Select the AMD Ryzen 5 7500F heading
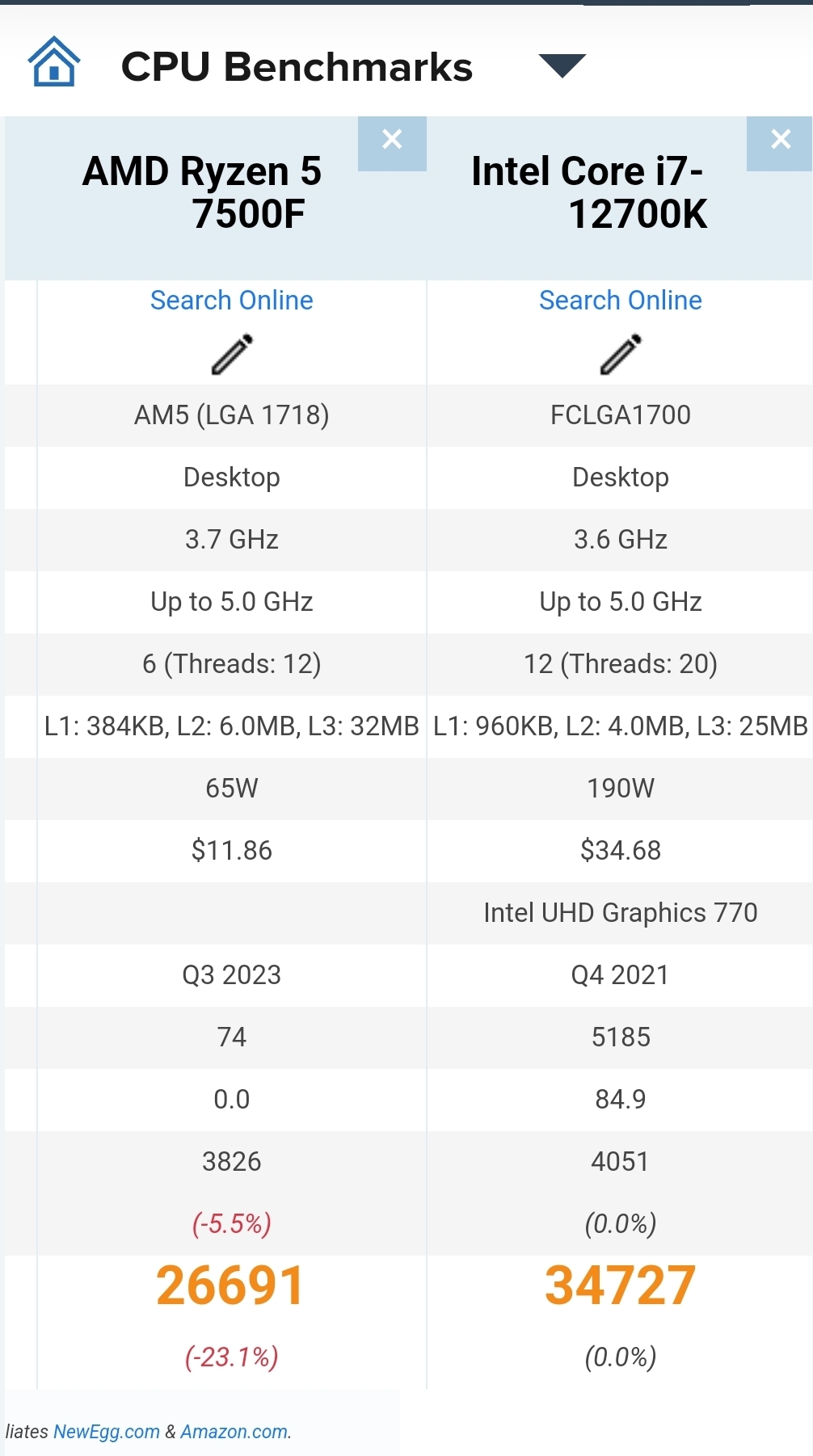Screen dimensions: 813x1456 [x=202, y=192]
